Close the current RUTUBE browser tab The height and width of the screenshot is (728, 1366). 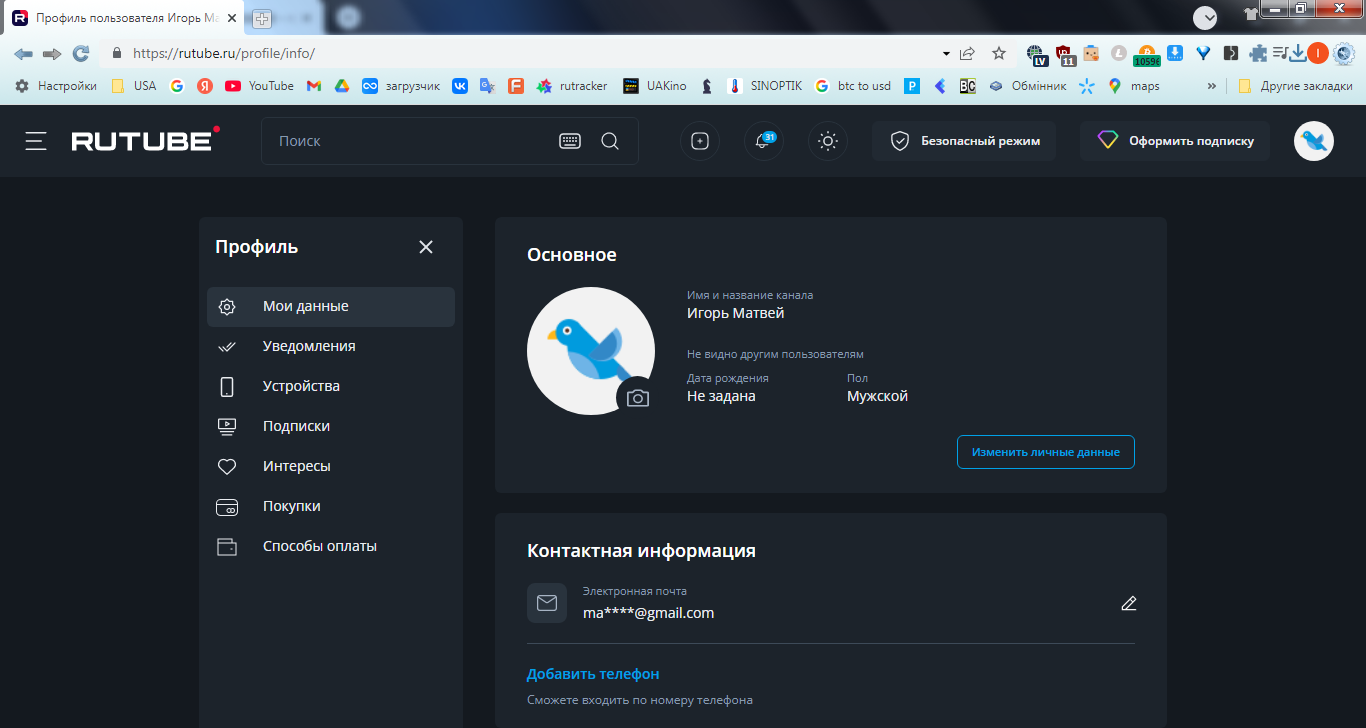coord(233,18)
